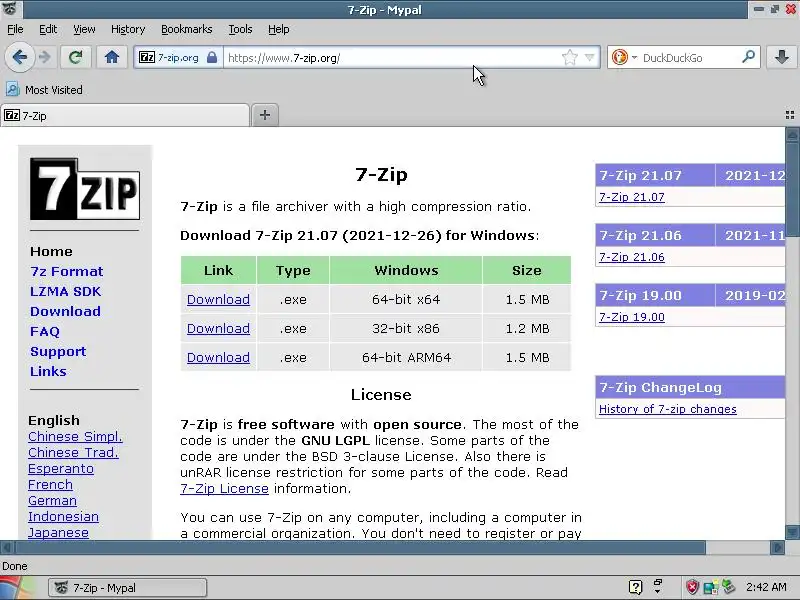Open the Tools menu

pos(240,29)
